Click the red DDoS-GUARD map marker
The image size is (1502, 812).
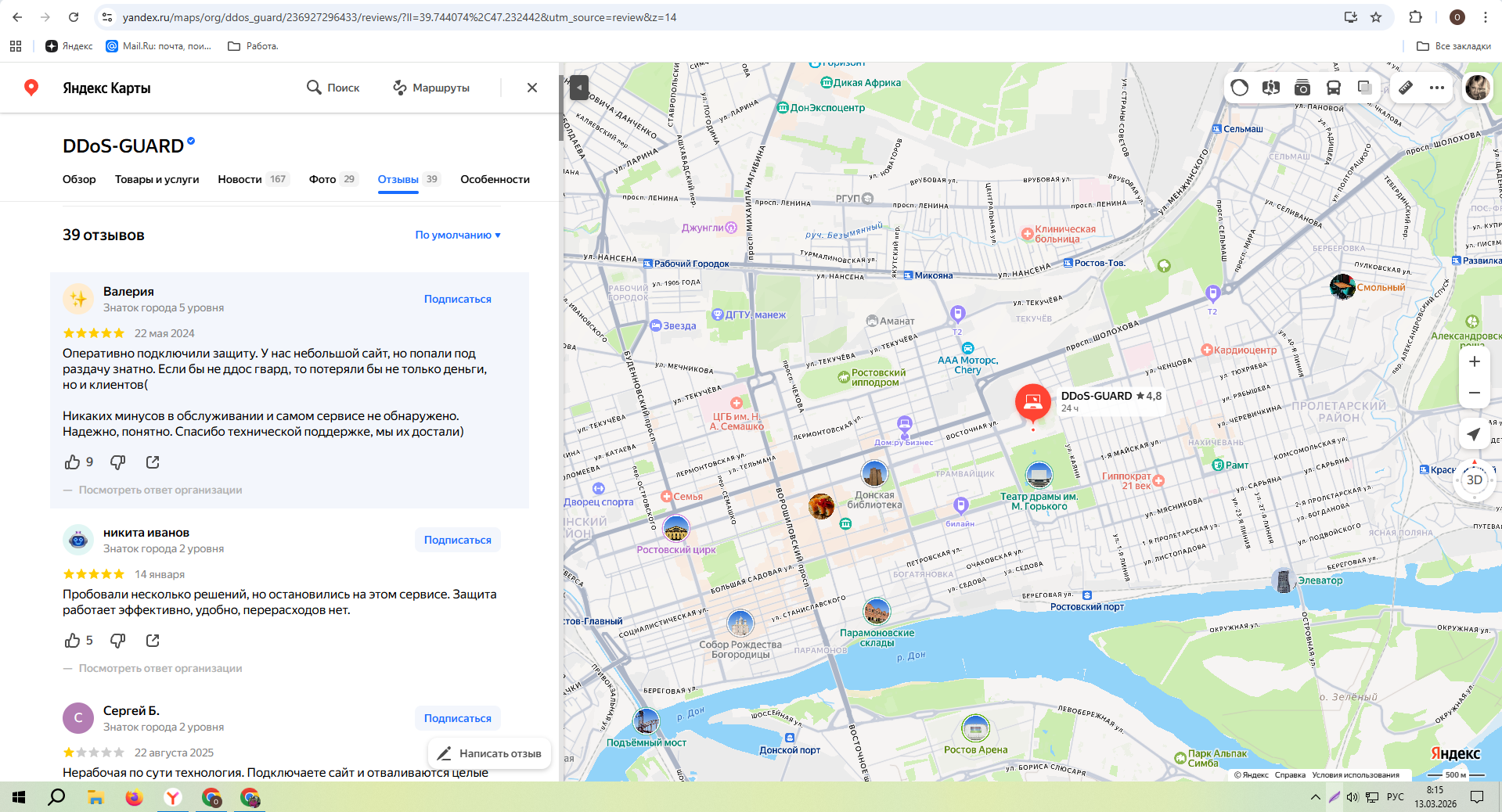point(1032,401)
